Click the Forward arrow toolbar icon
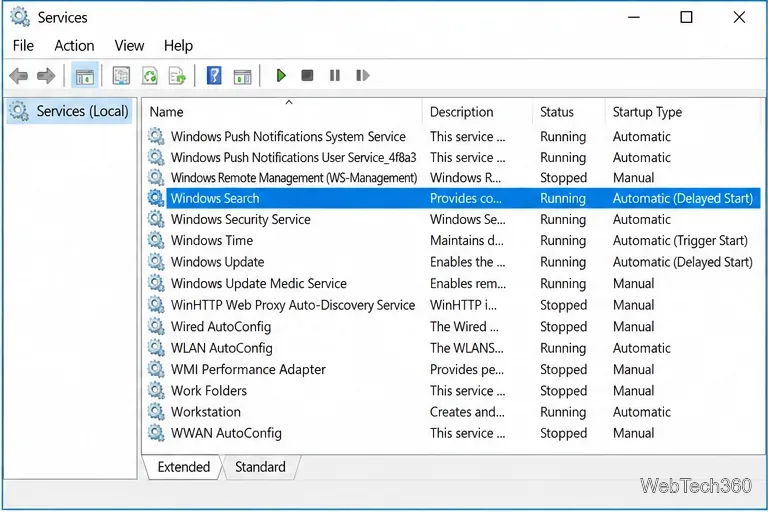 [46, 76]
